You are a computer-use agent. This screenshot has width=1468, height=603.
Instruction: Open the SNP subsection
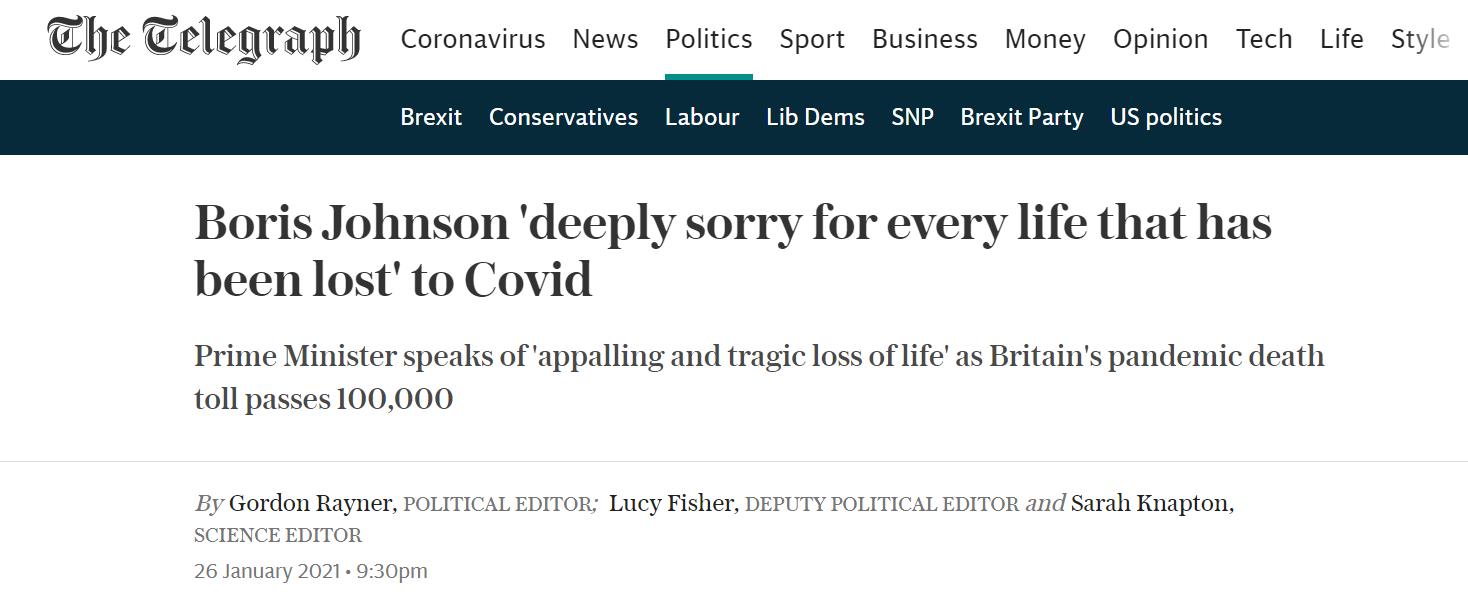[x=912, y=117]
